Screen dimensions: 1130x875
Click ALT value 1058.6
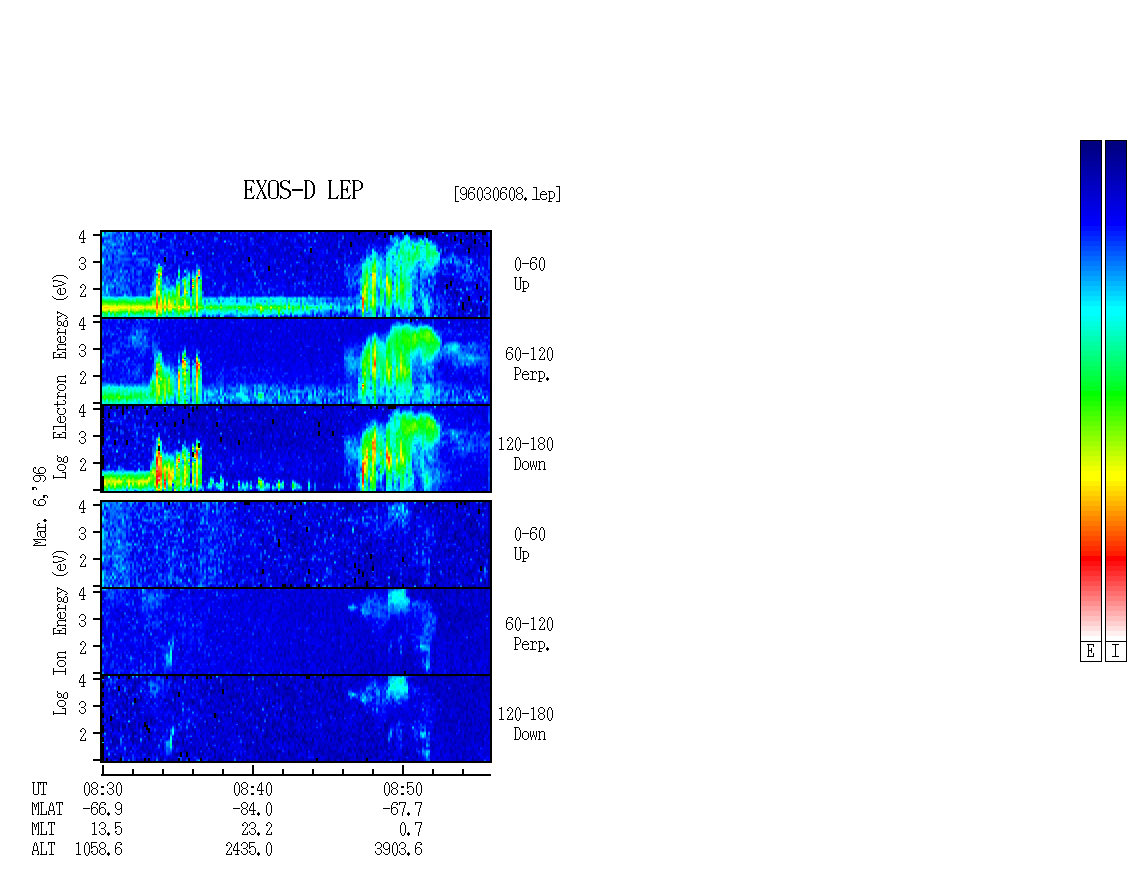tap(99, 850)
